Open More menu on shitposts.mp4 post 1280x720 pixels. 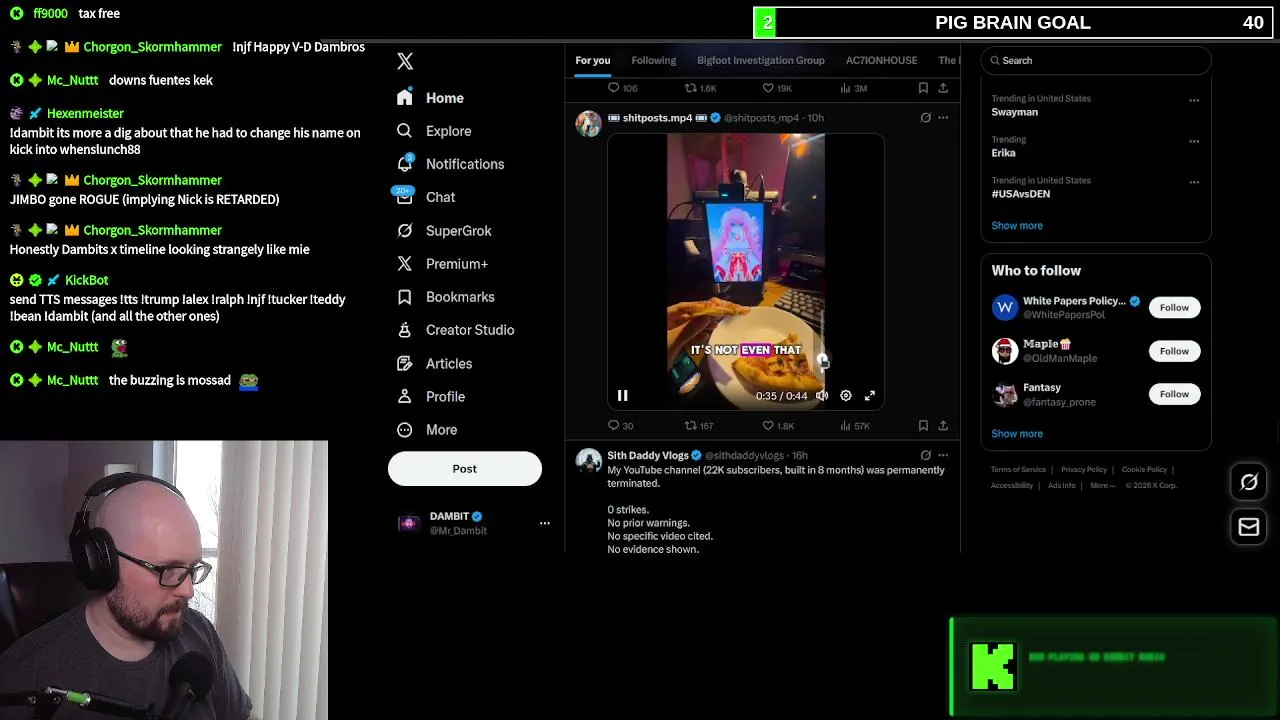pos(943,117)
